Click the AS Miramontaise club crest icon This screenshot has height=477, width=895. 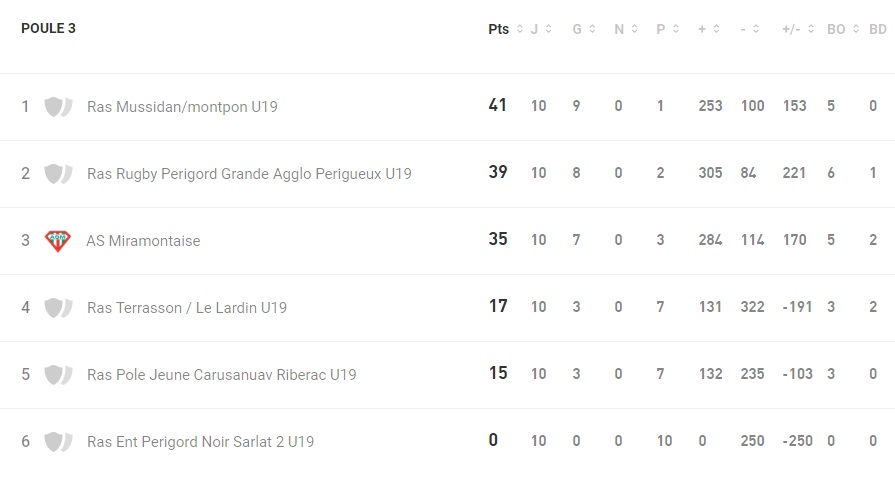pos(58,241)
